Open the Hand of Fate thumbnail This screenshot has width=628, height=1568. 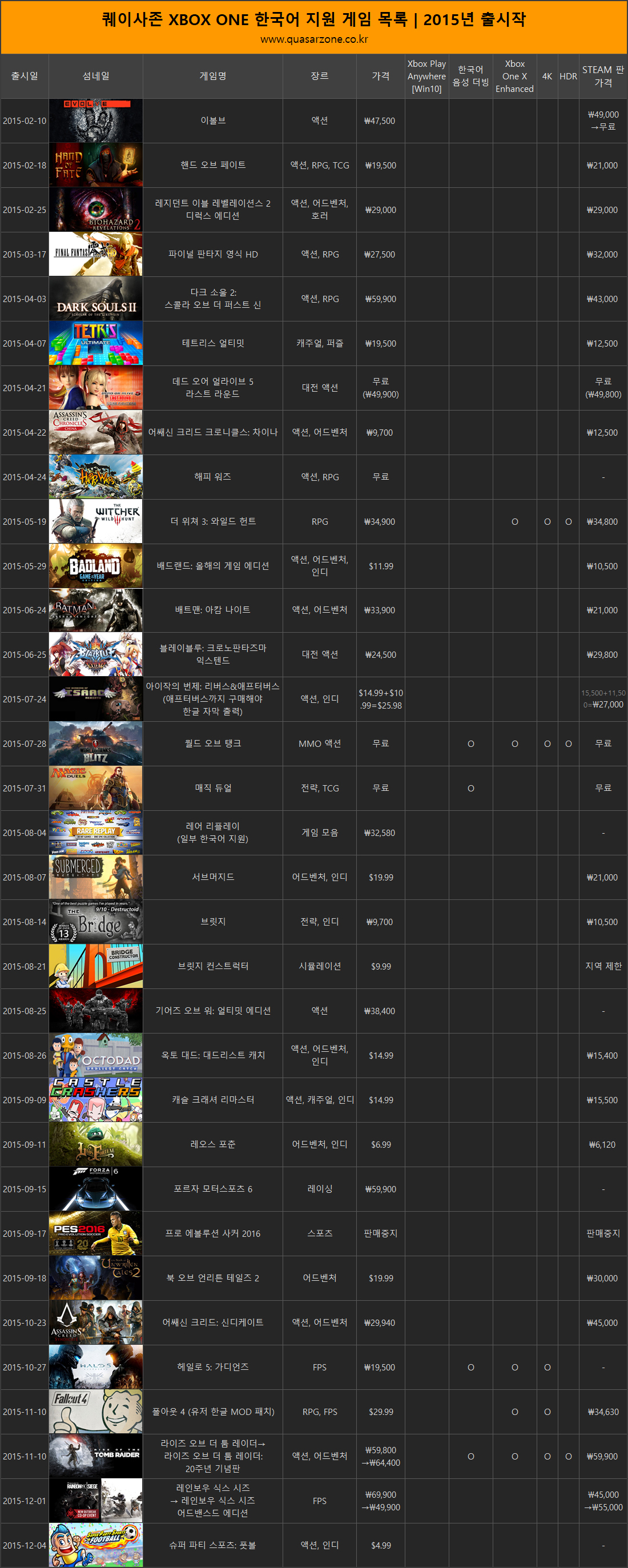[x=96, y=165]
